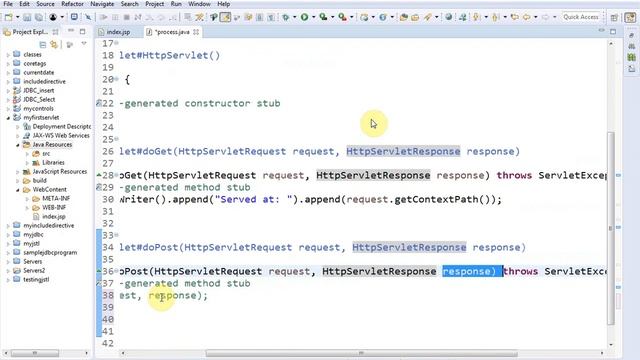Toggle code folding at line 33
This screenshot has height=360, width=640.
coord(117,235)
